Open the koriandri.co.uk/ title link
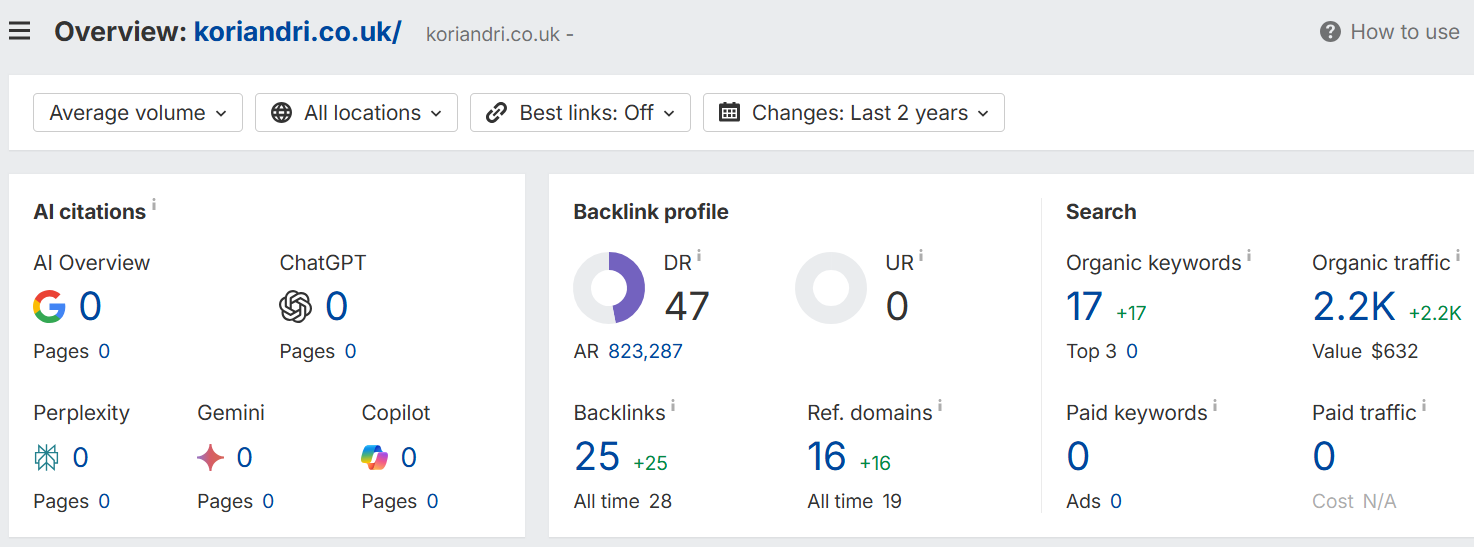1474x547 pixels. click(297, 32)
